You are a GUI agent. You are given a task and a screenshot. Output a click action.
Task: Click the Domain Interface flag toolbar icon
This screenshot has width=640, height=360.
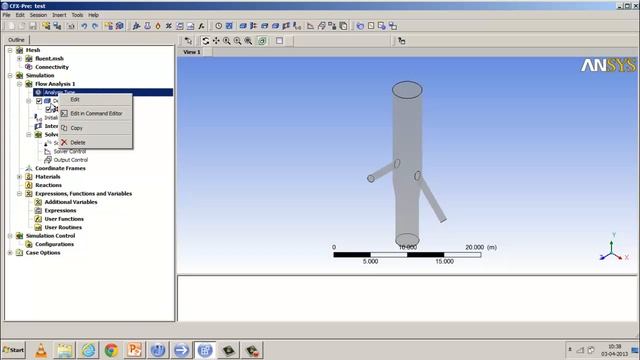(286, 26)
